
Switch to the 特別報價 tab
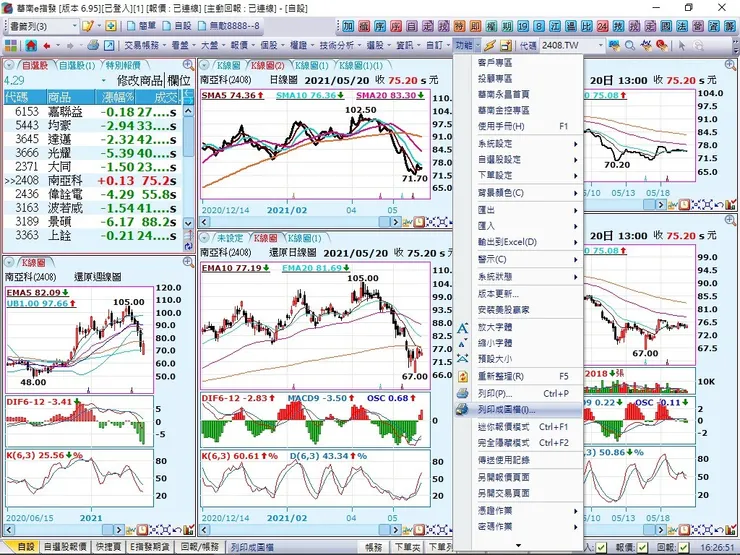(x=123, y=65)
